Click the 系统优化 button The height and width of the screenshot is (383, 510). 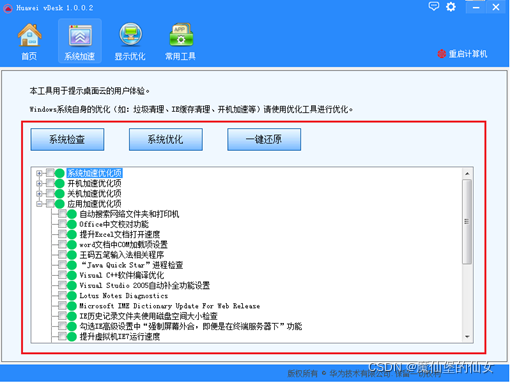click(166, 139)
